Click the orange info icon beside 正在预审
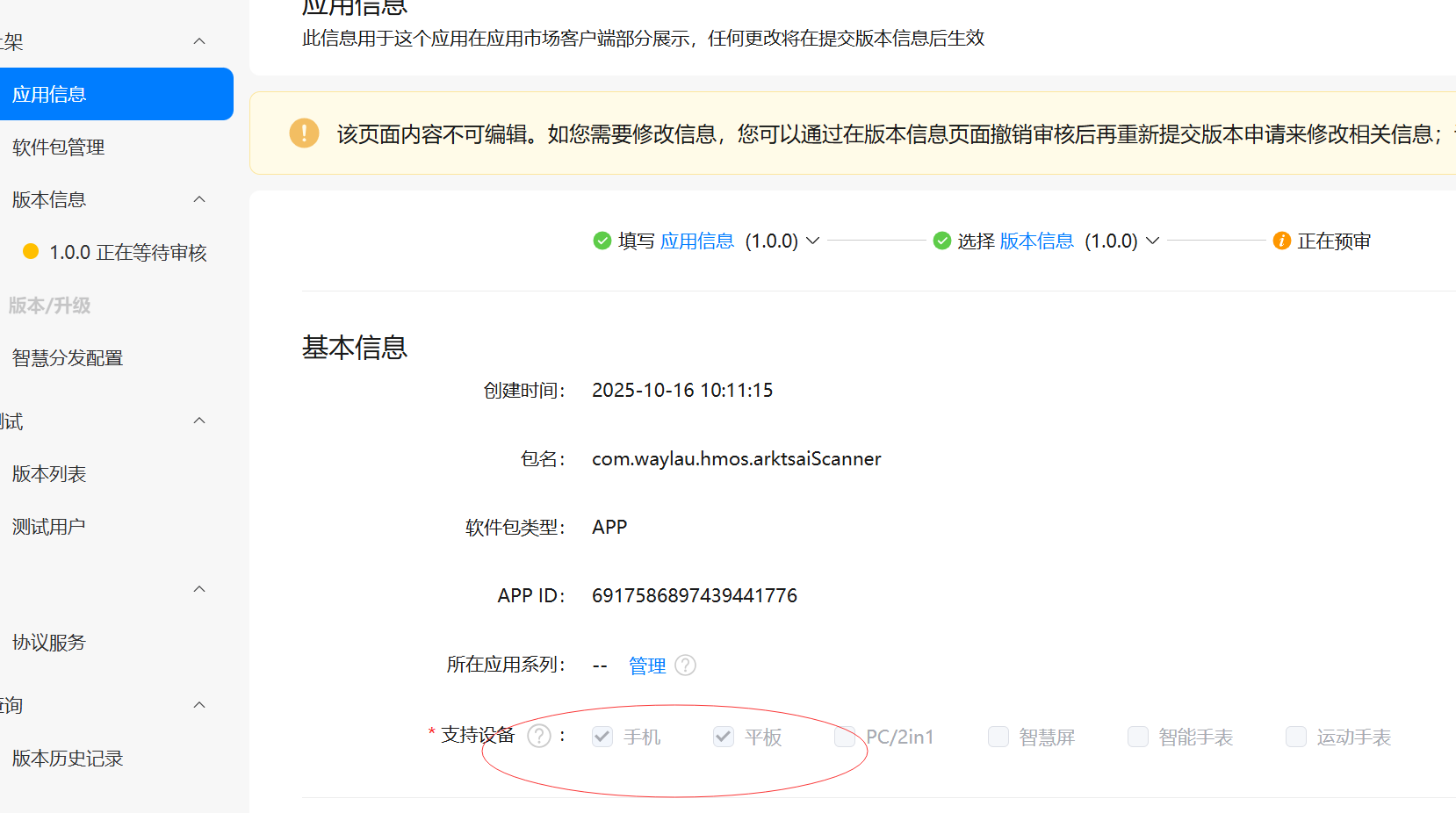 (x=1281, y=241)
